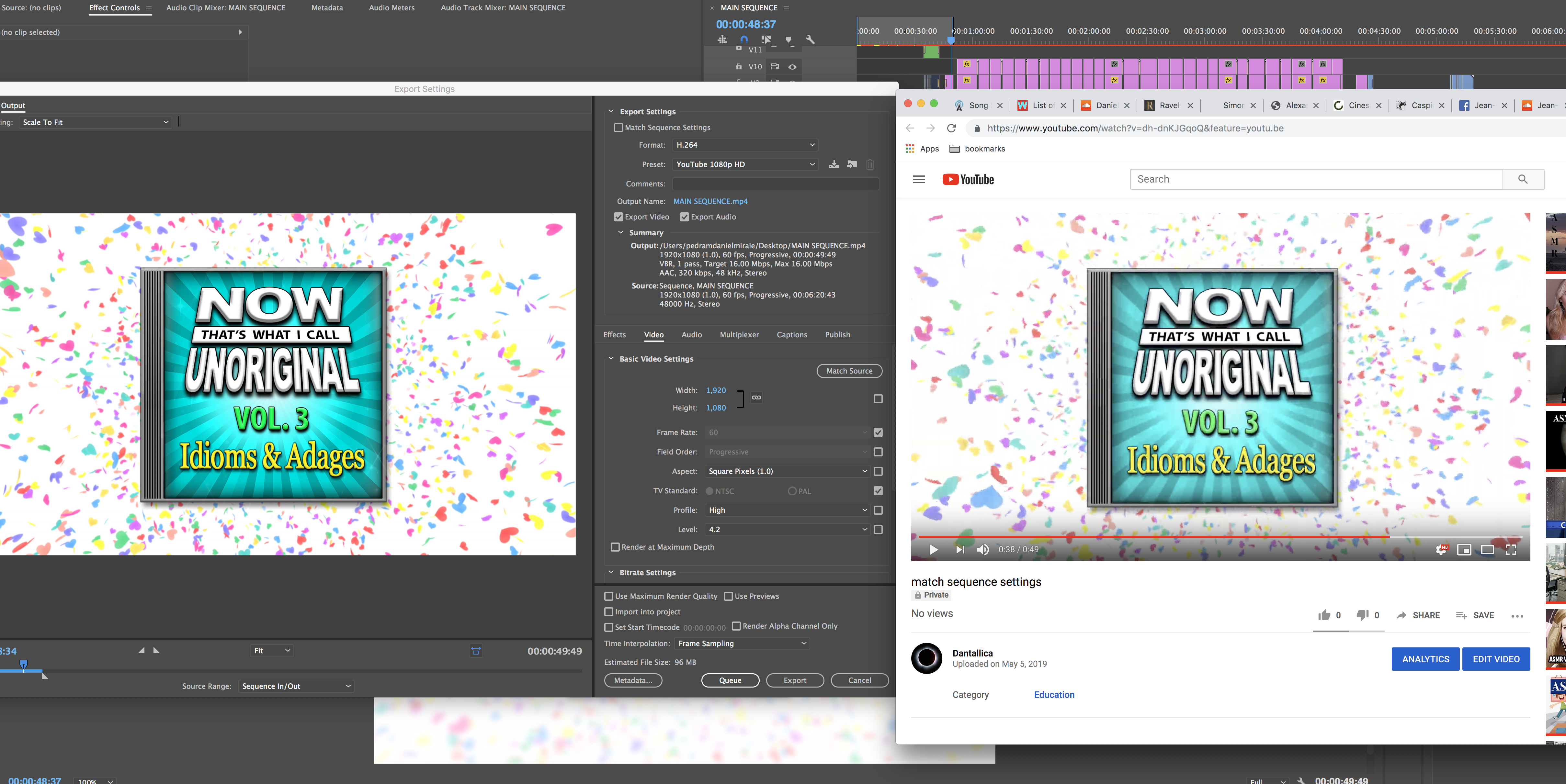
Task: Enable Set Start Timecode checkbox
Action: (608, 627)
